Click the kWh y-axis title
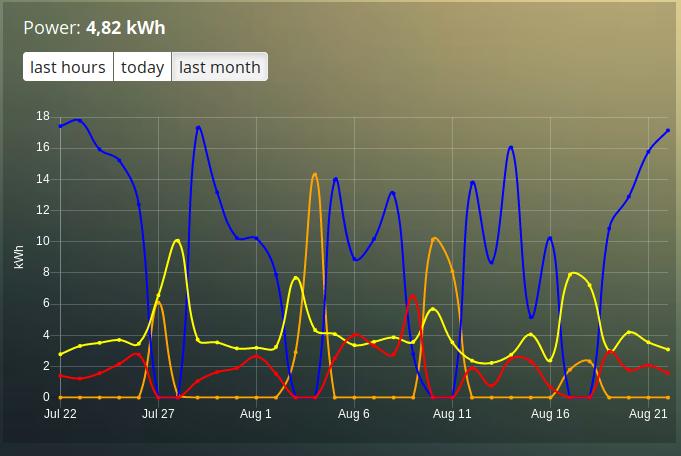This screenshot has height=456, width=681. point(19,257)
